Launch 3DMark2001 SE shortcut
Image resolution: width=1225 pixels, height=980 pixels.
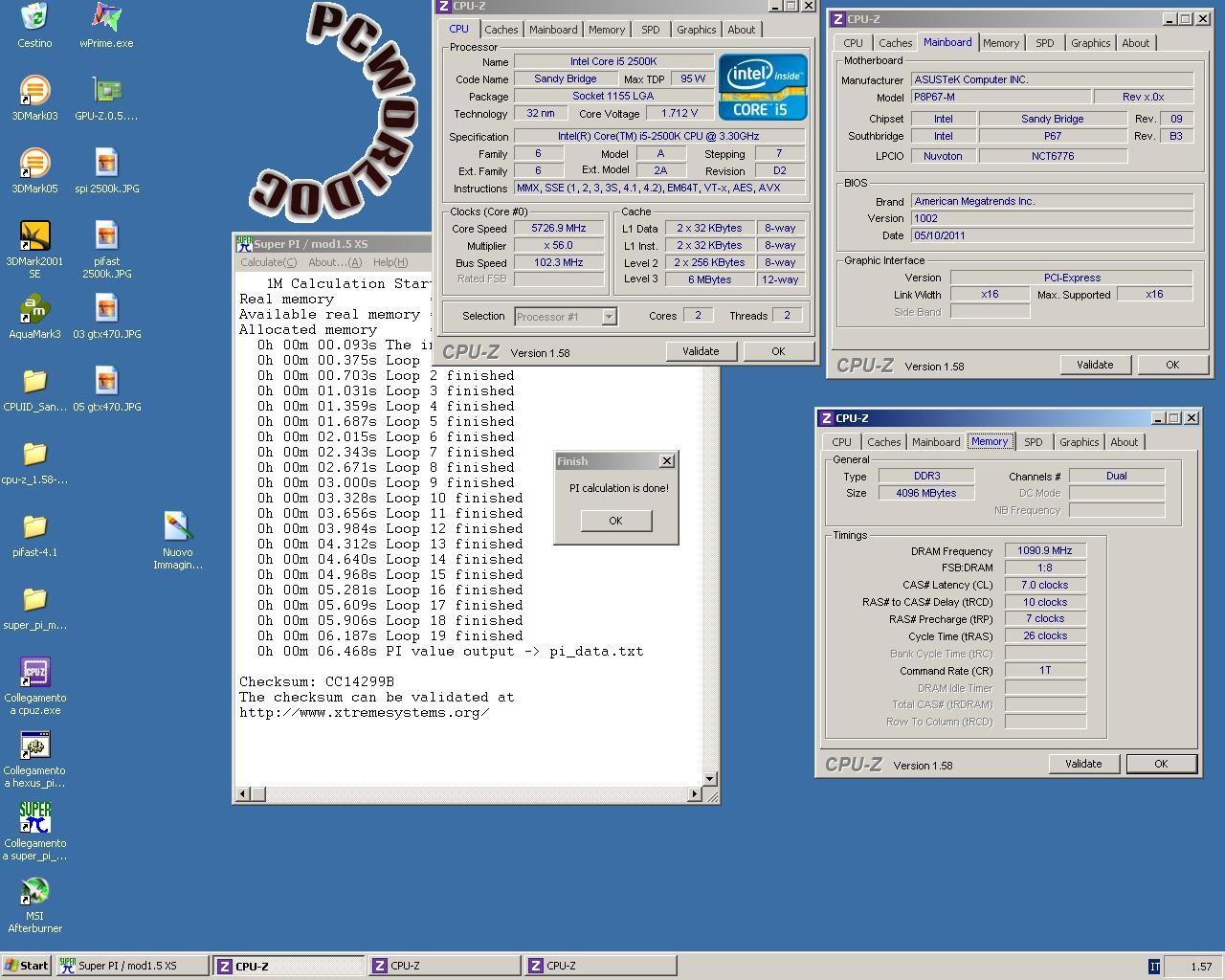click(x=34, y=250)
